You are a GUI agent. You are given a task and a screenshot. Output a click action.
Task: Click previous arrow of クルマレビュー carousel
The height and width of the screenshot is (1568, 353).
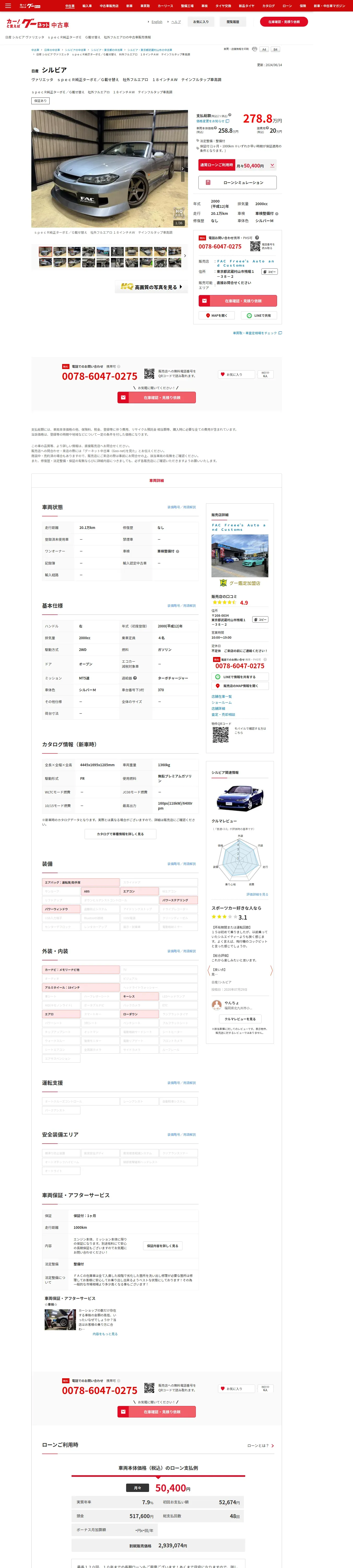pos(209,970)
